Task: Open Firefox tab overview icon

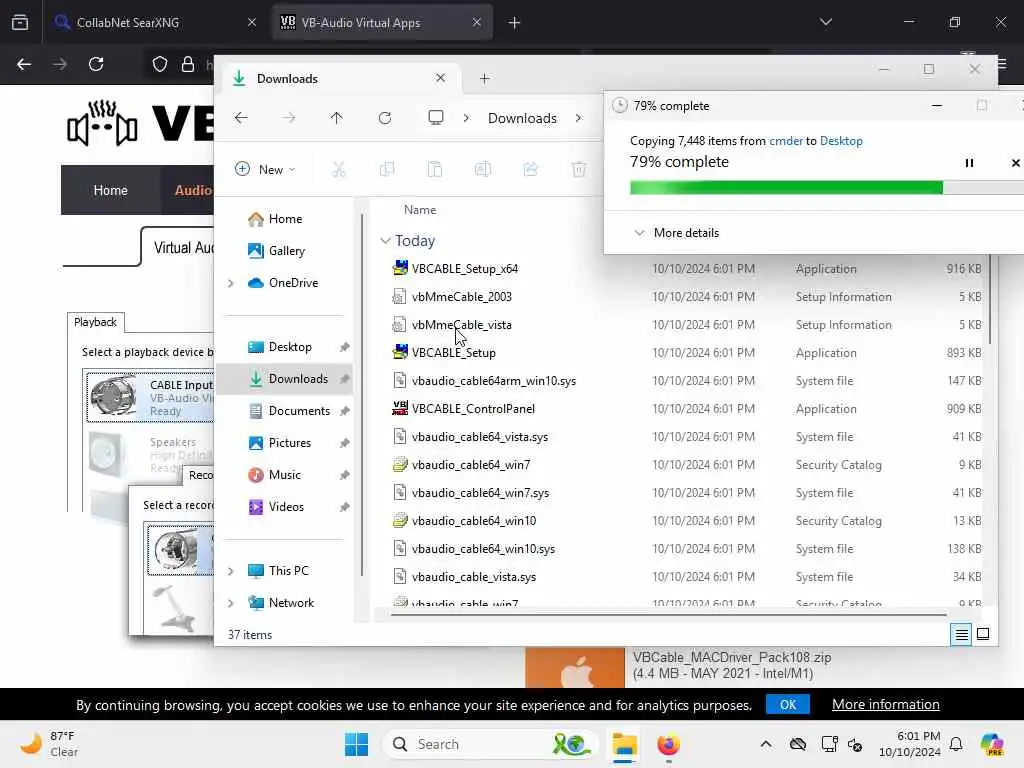Action: click(x=20, y=22)
